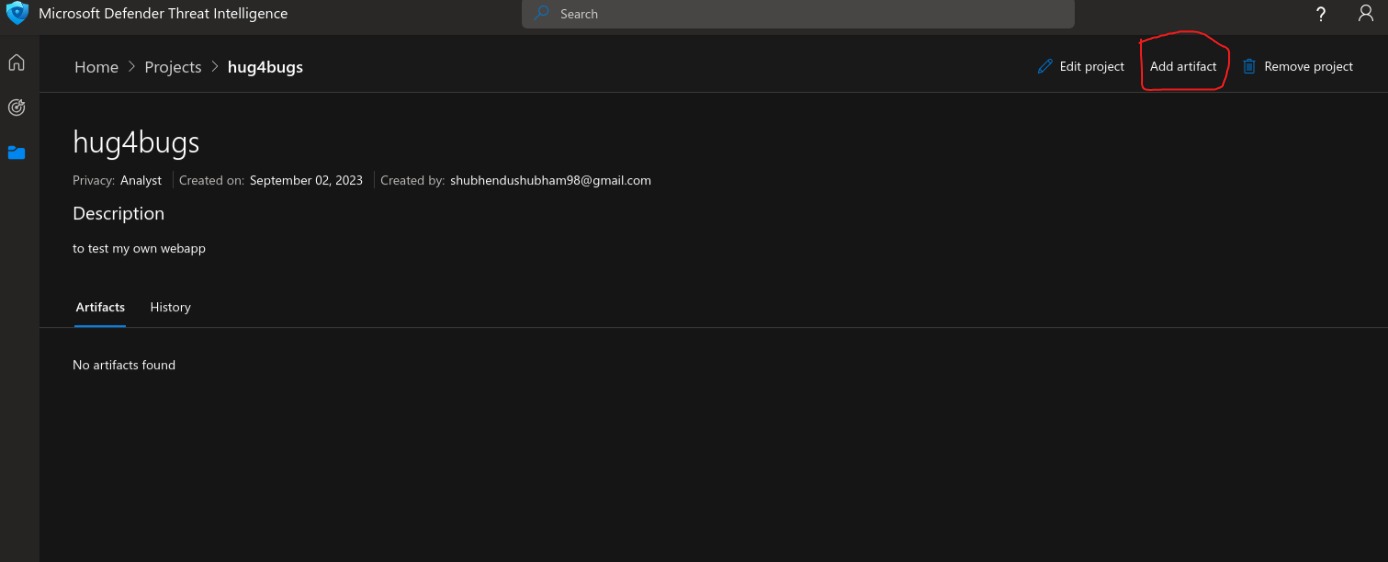Click the creator email shubhendushubham98@gmail.com
Viewport: 1388px width, 562px height.
(550, 181)
